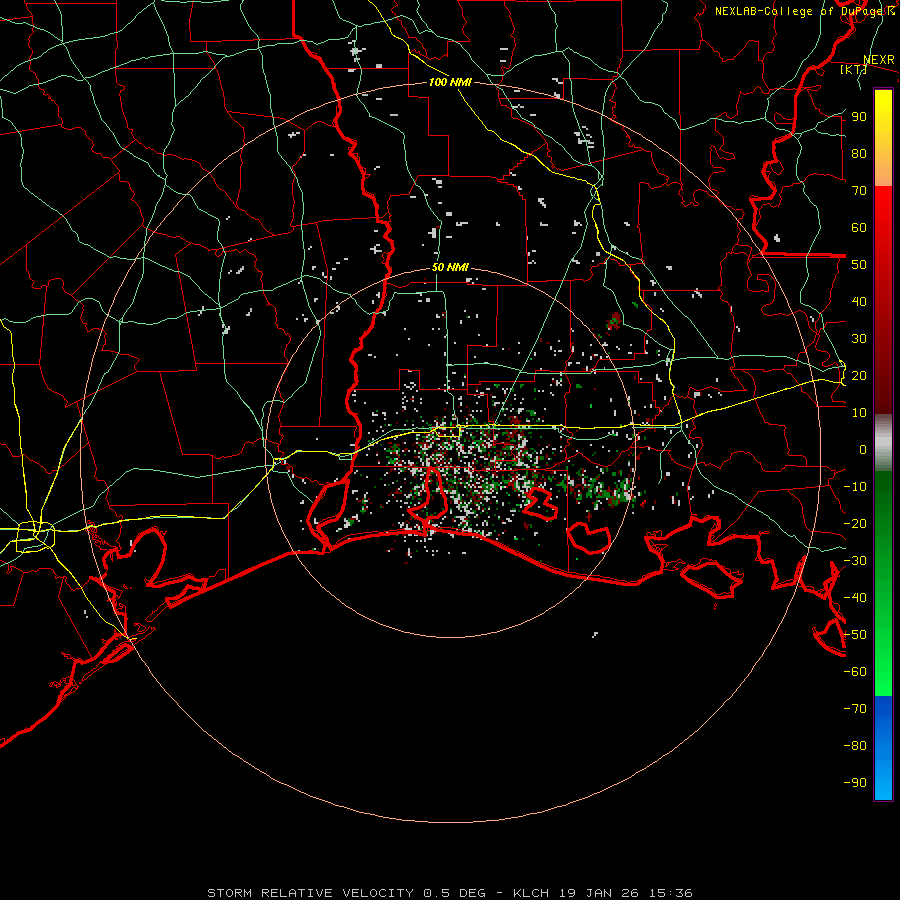
Task: Click the "100 NMI" range ring label
Action: click(450, 82)
